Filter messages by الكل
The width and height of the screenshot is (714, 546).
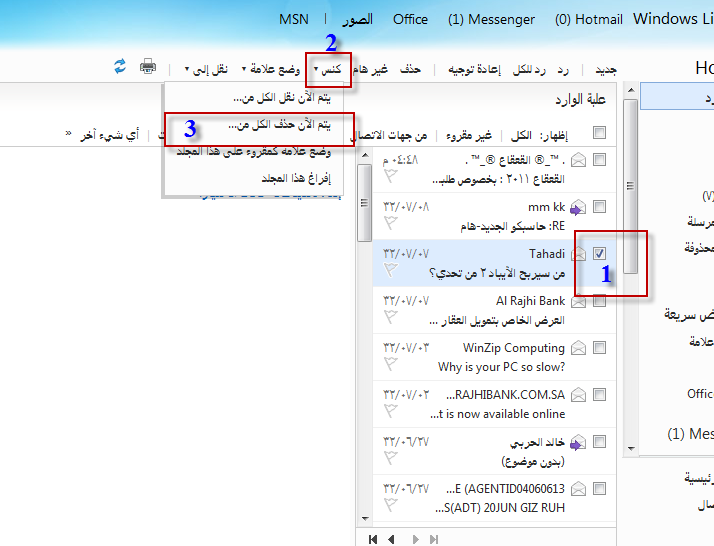tap(521, 135)
